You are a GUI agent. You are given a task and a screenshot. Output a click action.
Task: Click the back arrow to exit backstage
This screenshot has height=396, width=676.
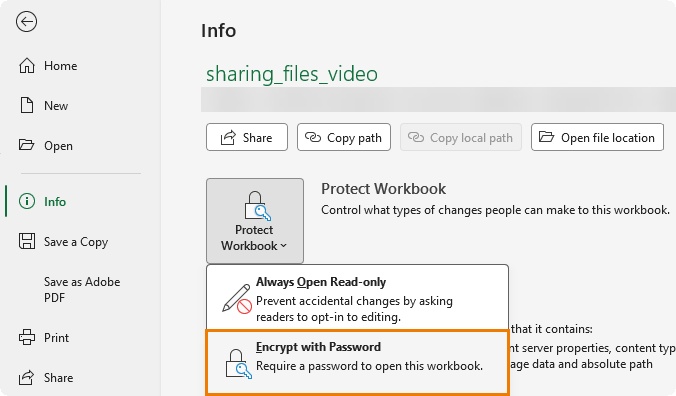pos(26,22)
